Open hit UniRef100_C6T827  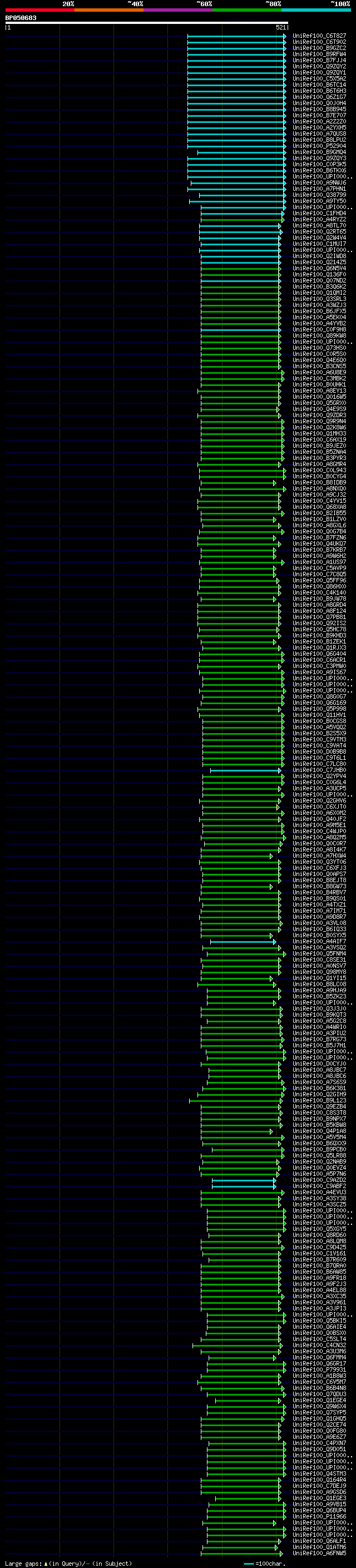[x=319, y=36]
